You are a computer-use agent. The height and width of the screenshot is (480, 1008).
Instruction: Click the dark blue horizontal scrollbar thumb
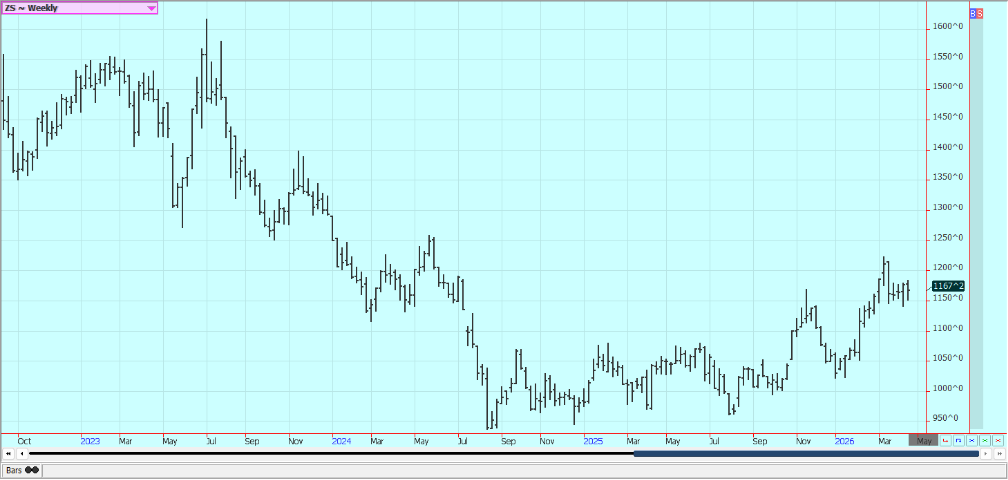[805, 454]
